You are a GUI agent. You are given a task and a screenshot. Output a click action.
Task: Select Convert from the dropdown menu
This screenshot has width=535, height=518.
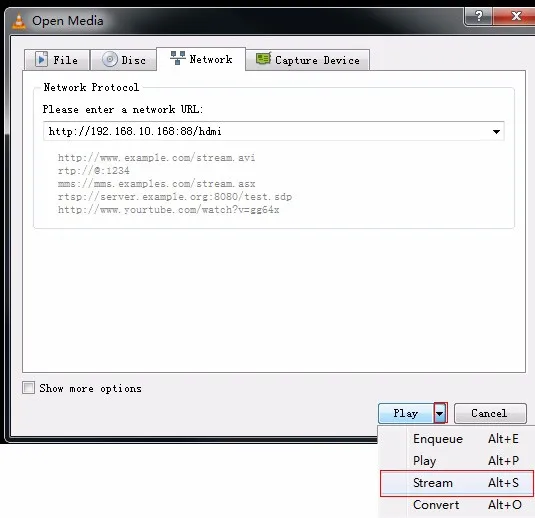(457, 505)
